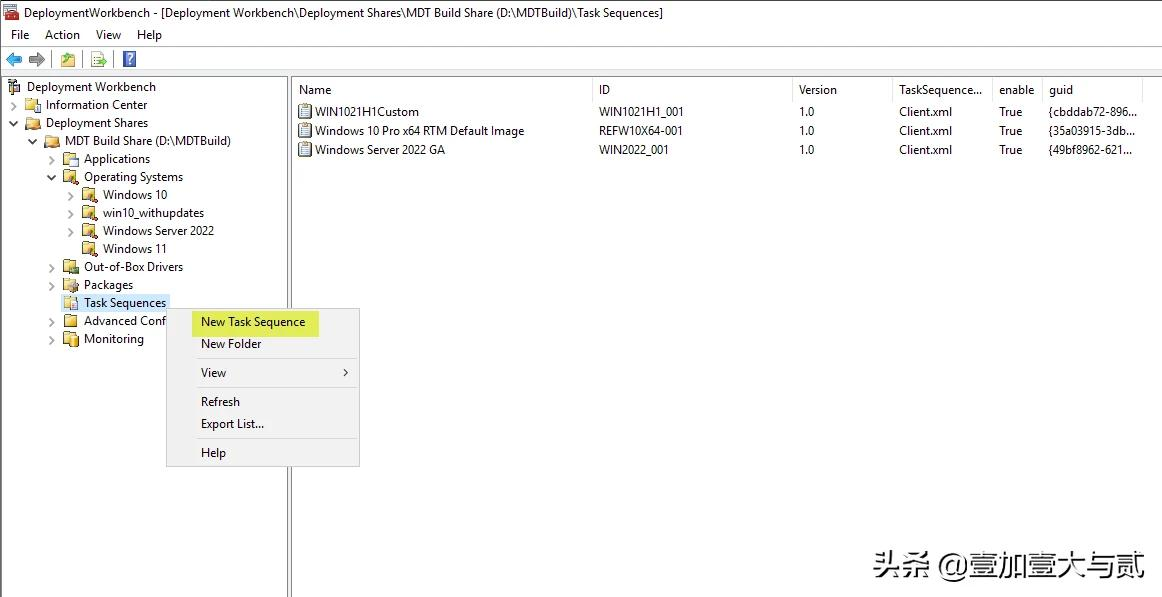Click the MDT Build Share folder icon
This screenshot has height=597, width=1162.
coord(52,141)
